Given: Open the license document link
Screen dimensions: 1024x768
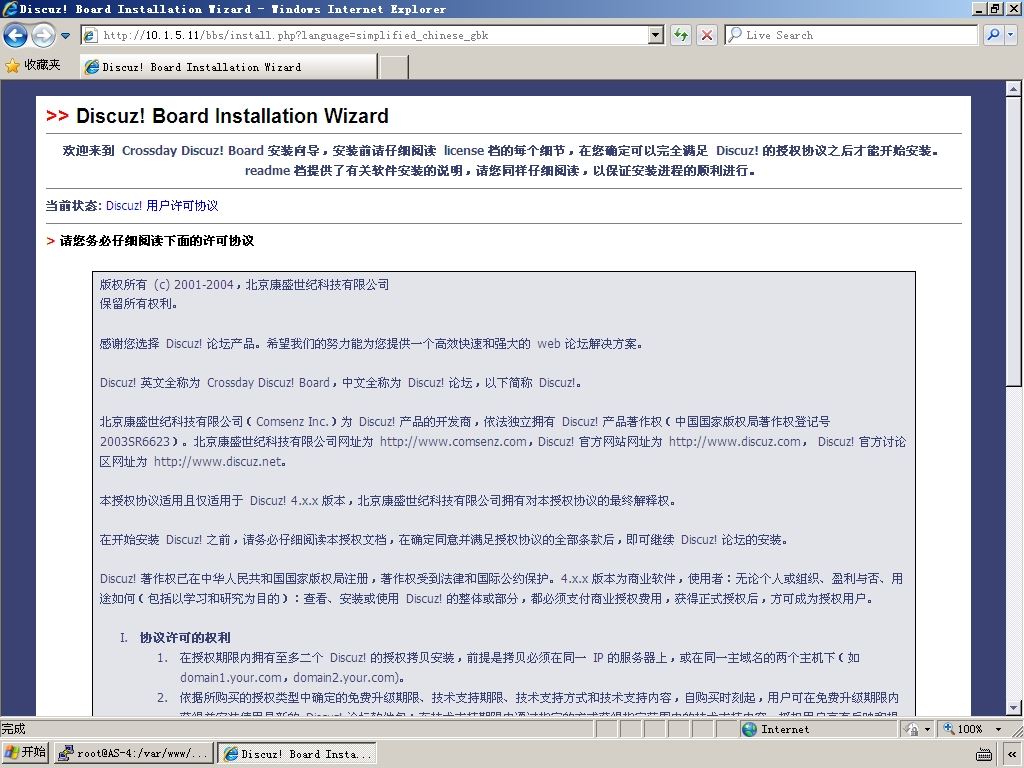Looking at the screenshot, I should [x=464, y=151].
